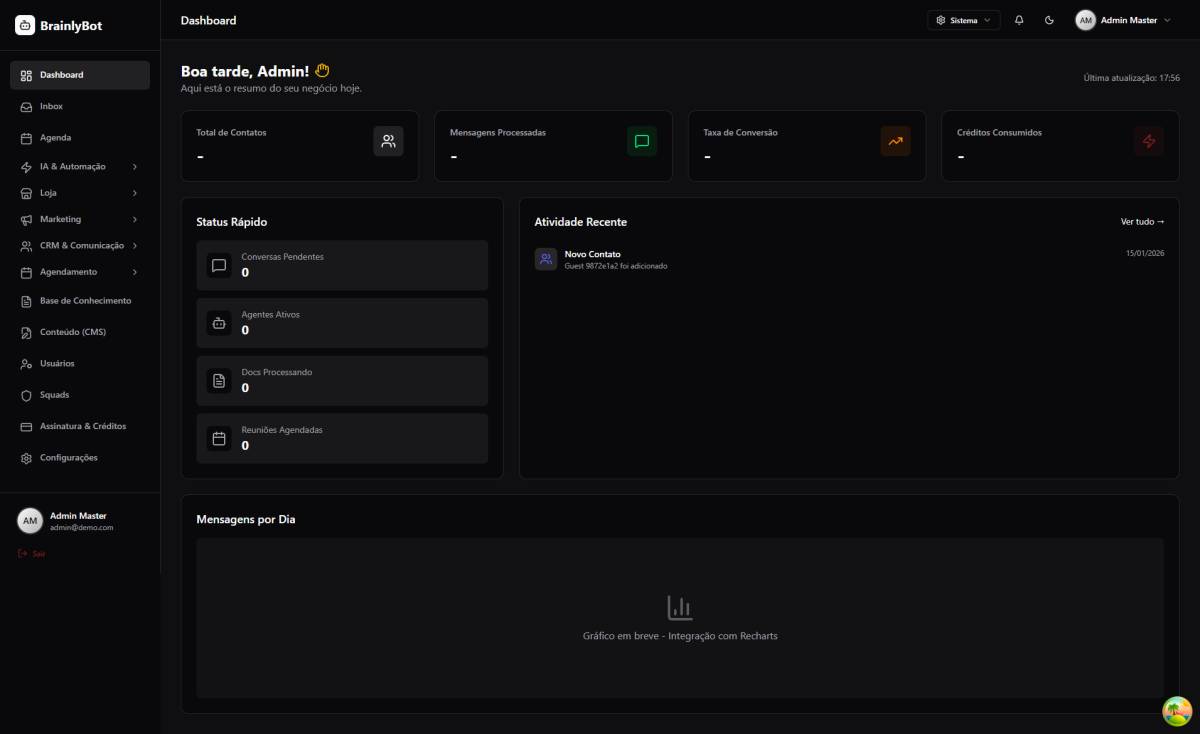1200x734 pixels.
Task: Click the bar chart placeholder icon
Action: click(680, 607)
